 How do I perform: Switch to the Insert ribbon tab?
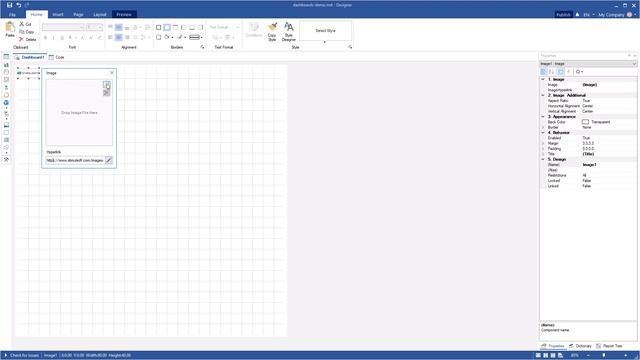coord(58,14)
